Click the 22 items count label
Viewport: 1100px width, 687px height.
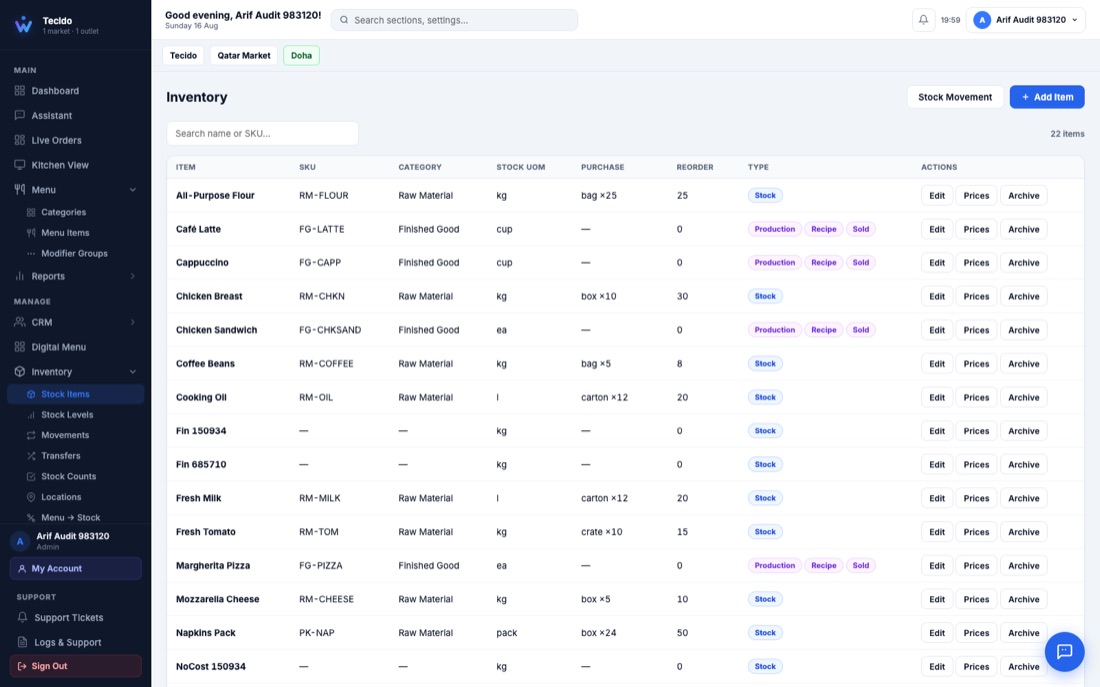click(x=1067, y=133)
